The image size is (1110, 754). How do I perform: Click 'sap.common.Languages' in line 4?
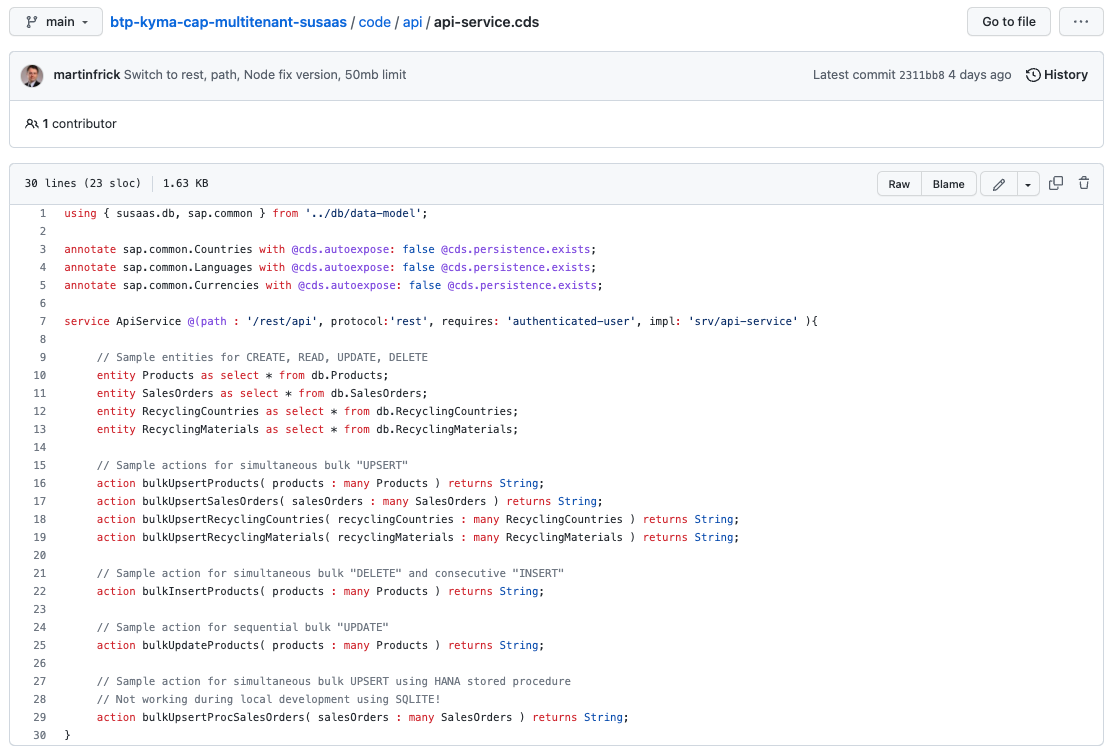pos(188,268)
